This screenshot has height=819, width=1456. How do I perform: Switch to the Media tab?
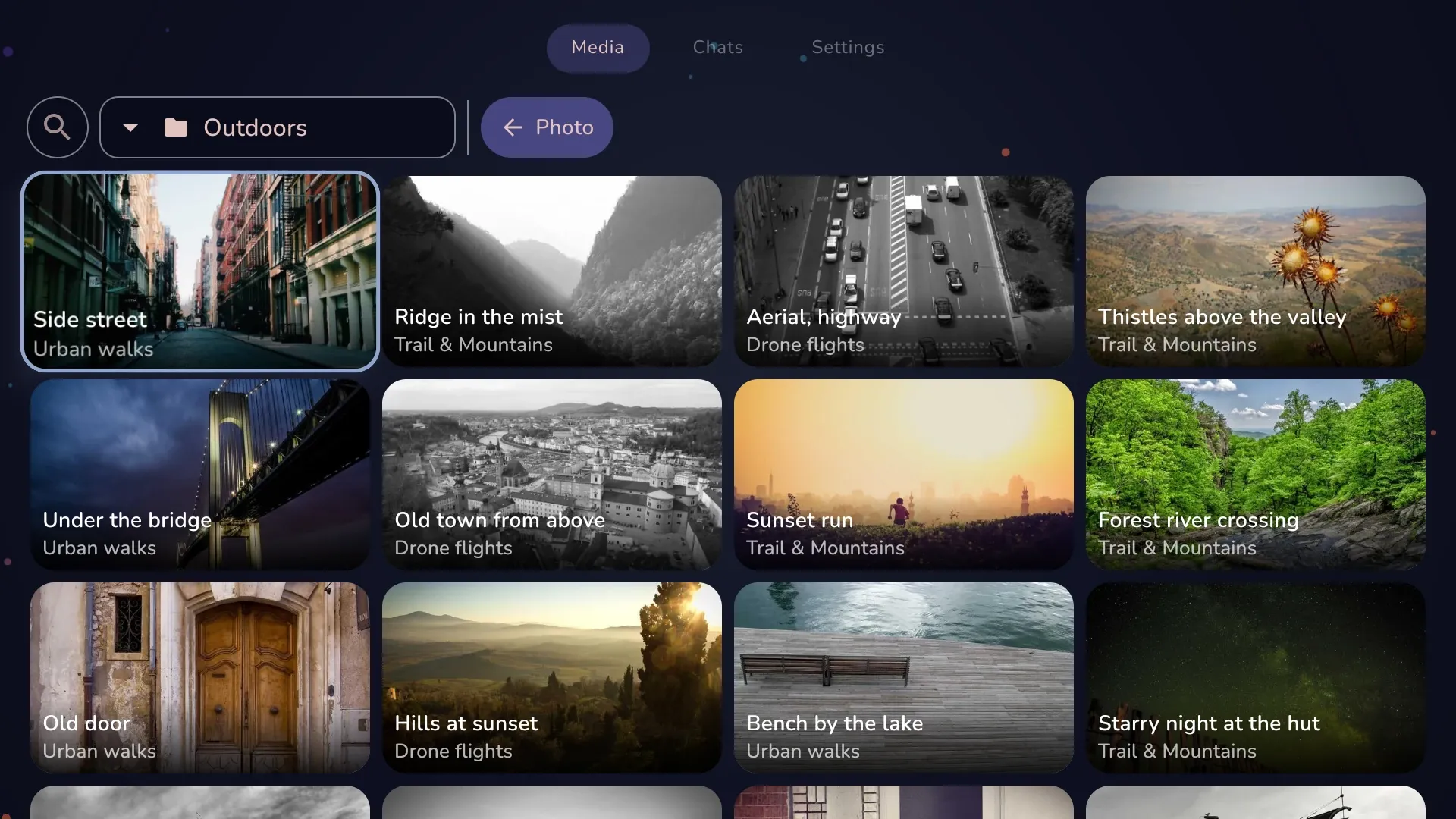click(x=598, y=48)
